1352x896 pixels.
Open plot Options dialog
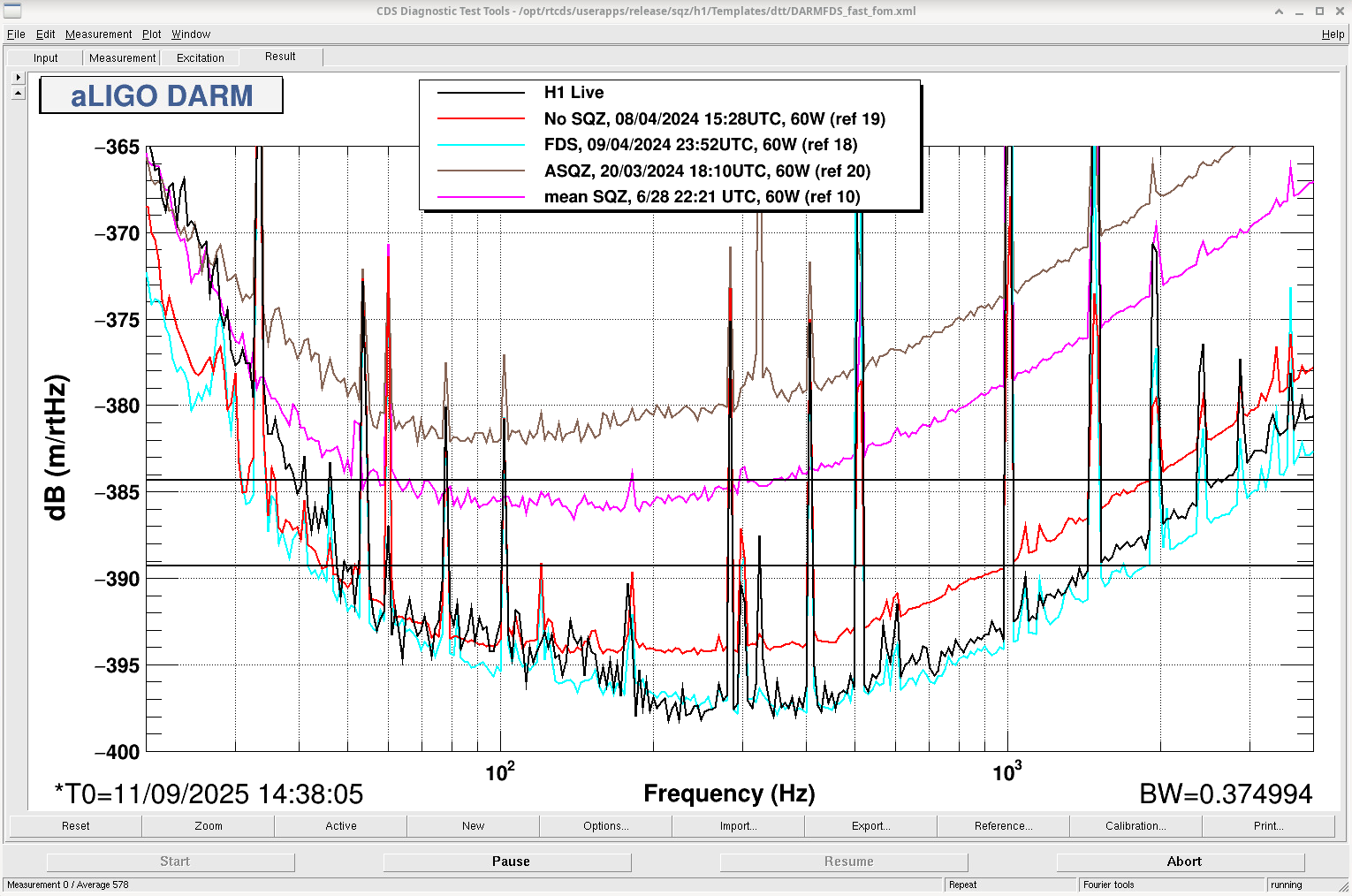[605, 826]
